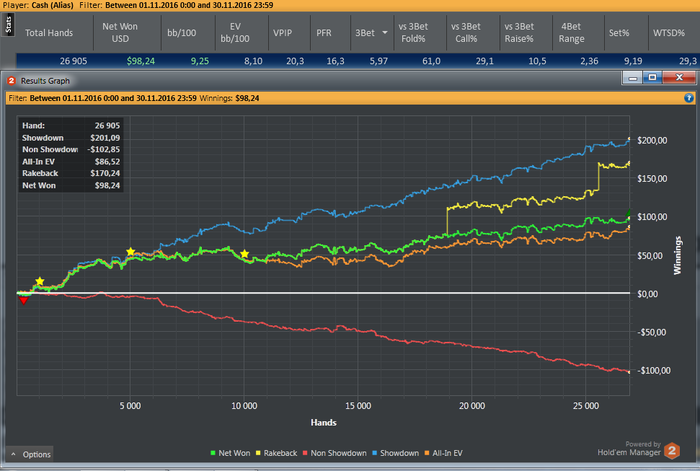The width and height of the screenshot is (700, 471).
Task: Select the $98,24 net won cell in stats row
Action: (141, 61)
